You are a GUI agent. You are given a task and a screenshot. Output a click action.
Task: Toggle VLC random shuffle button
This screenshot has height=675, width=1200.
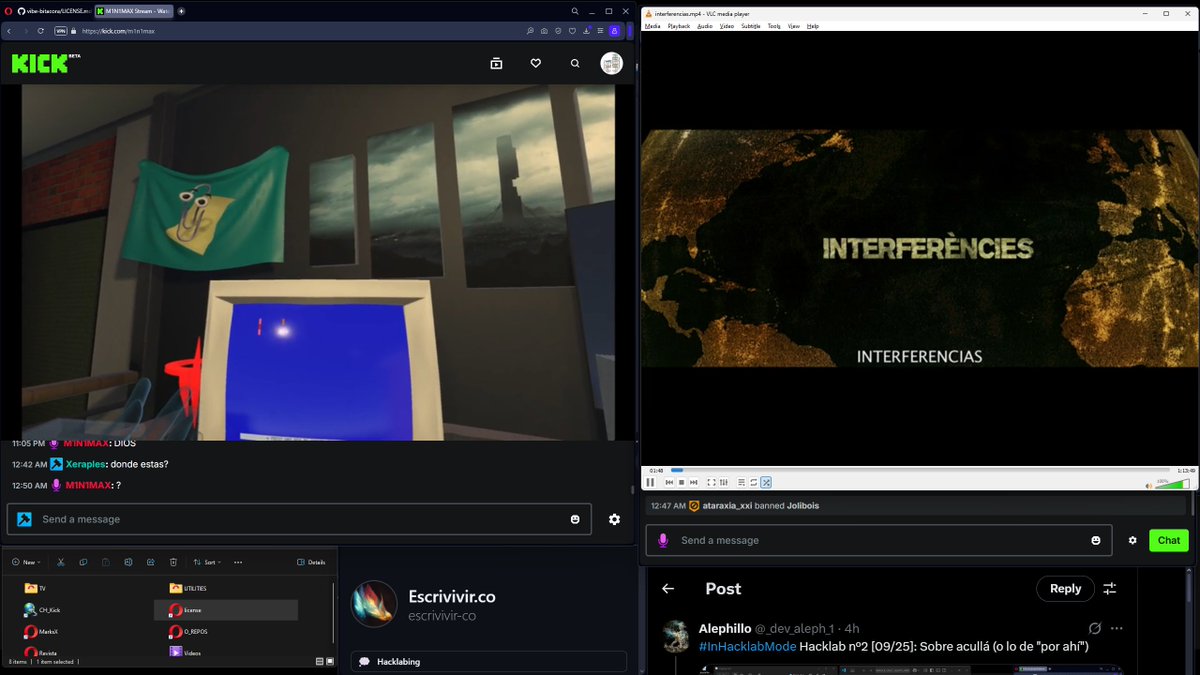(766, 482)
